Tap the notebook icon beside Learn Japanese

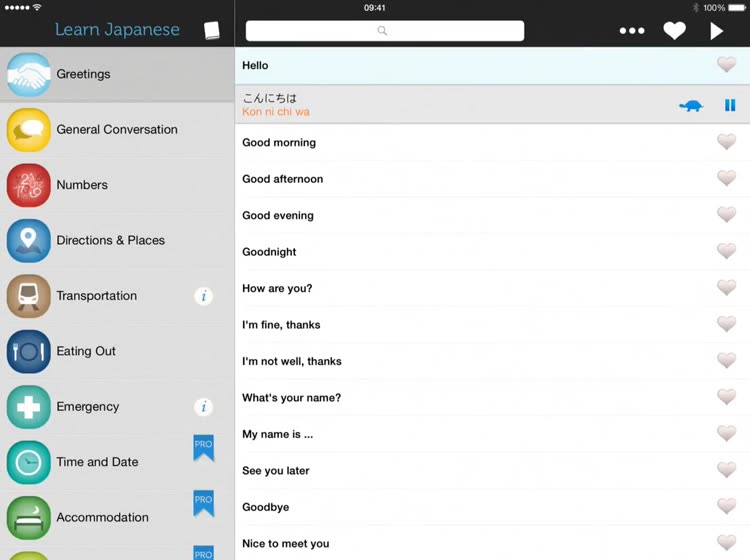pos(211,30)
